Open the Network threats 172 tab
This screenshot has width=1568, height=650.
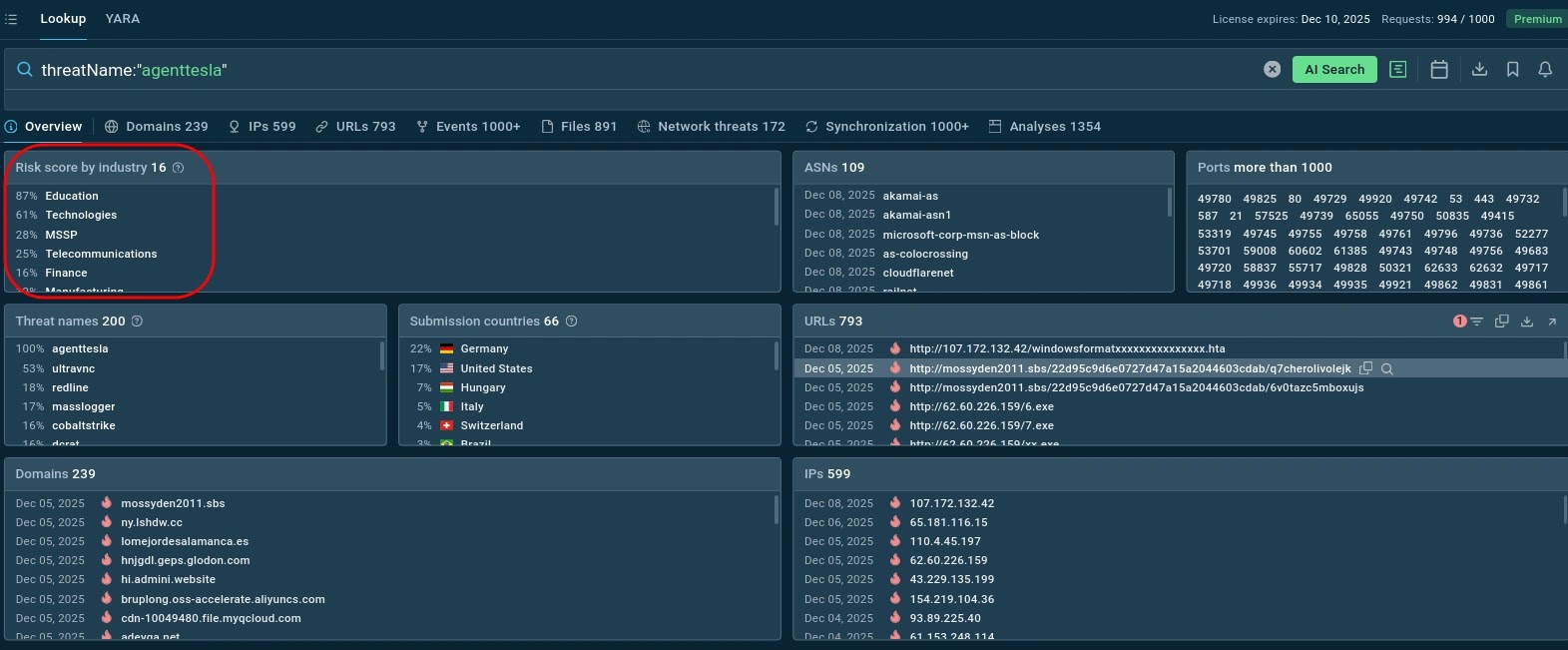(x=711, y=127)
